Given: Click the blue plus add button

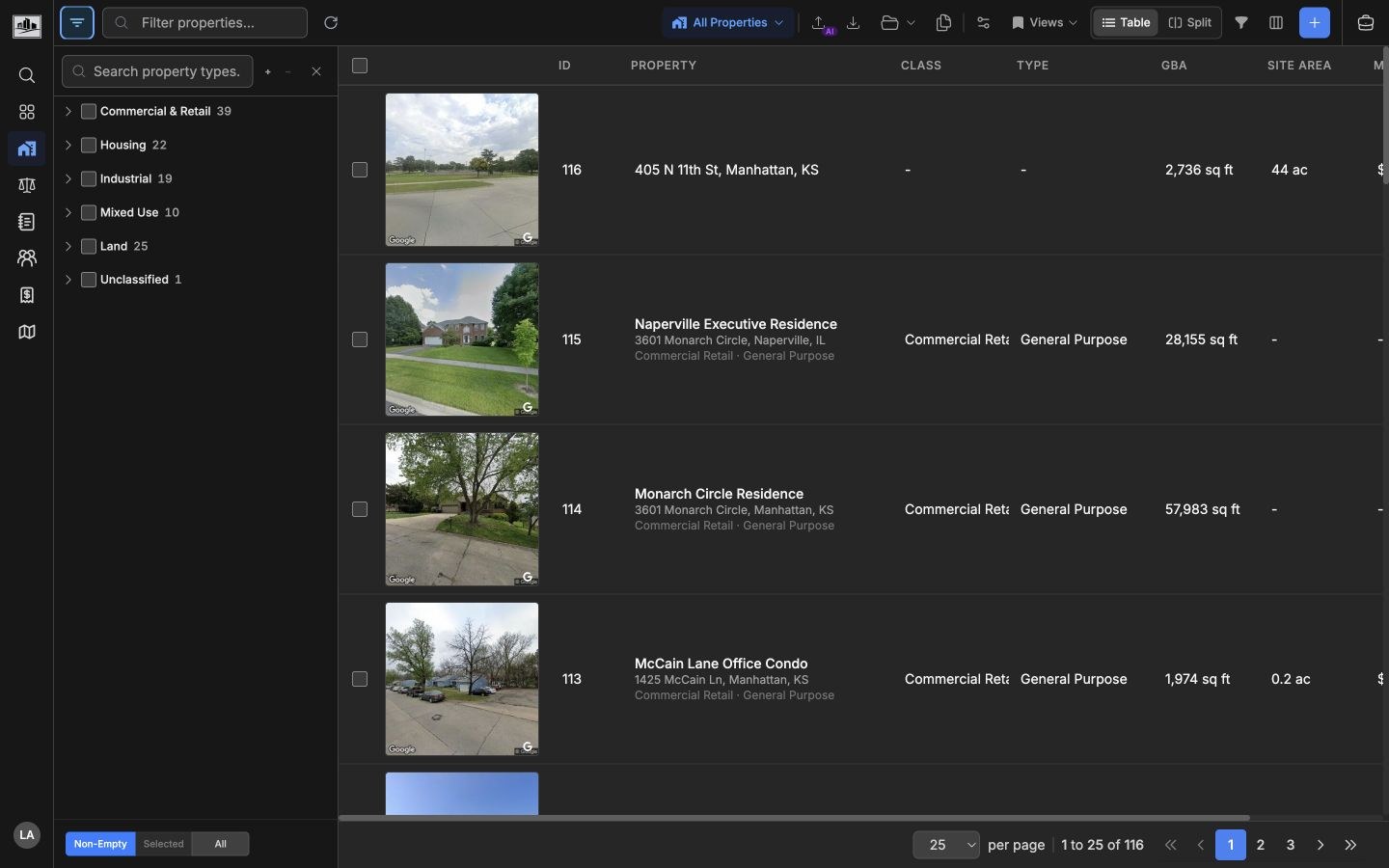Looking at the screenshot, I should point(1316,22).
